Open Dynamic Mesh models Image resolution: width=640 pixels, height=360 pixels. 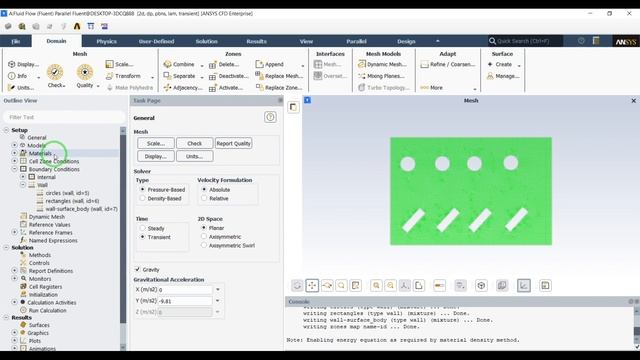tap(382, 64)
